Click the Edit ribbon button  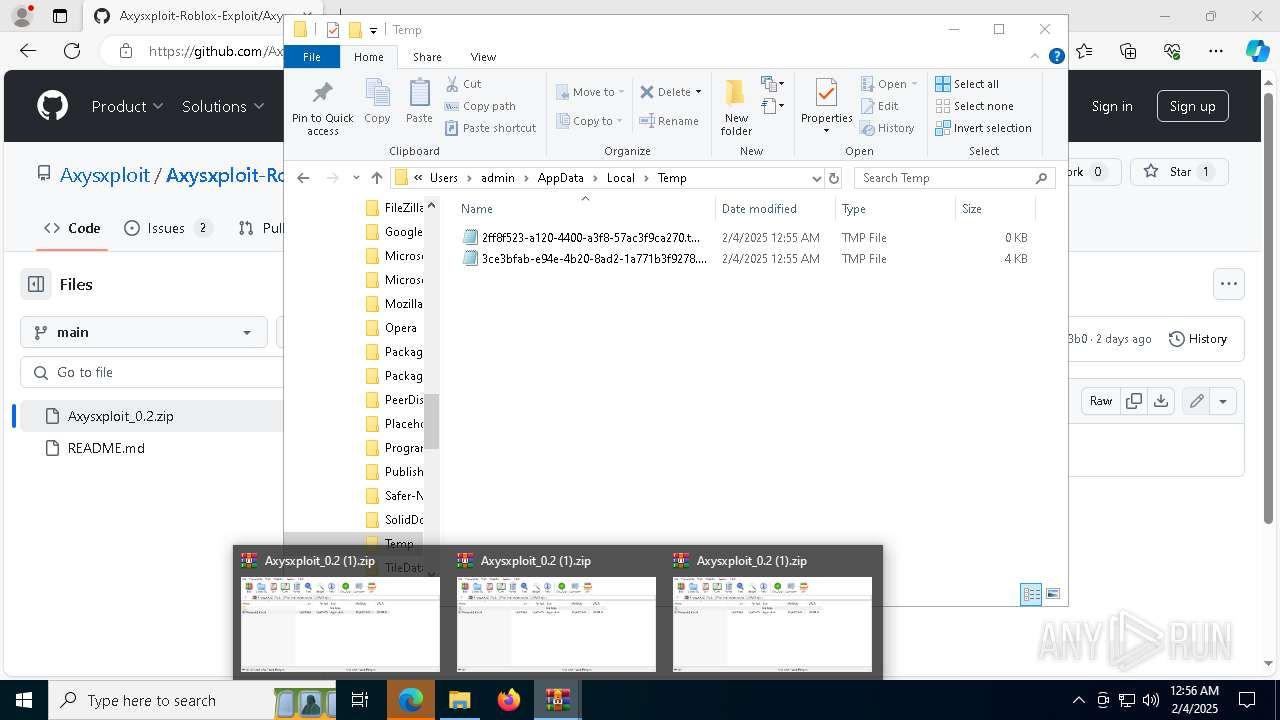pyautogui.click(x=879, y=106)
